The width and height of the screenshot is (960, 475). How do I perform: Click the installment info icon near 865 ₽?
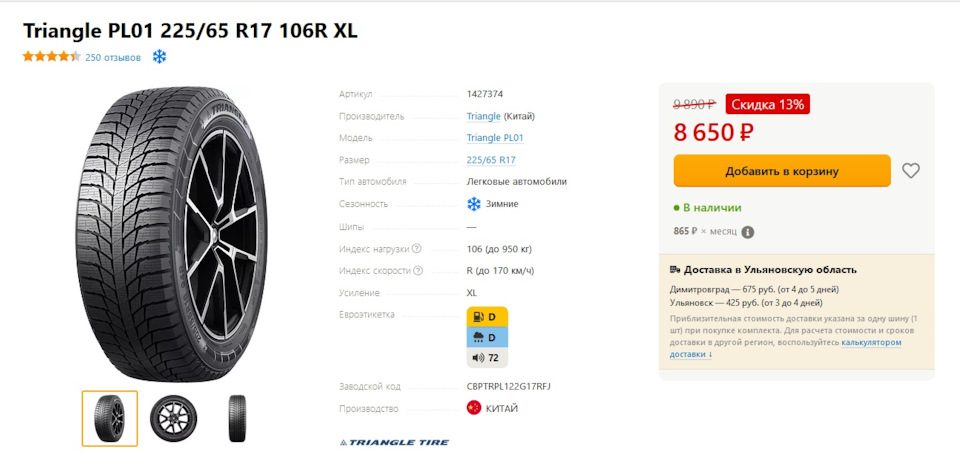coord(748,232)
